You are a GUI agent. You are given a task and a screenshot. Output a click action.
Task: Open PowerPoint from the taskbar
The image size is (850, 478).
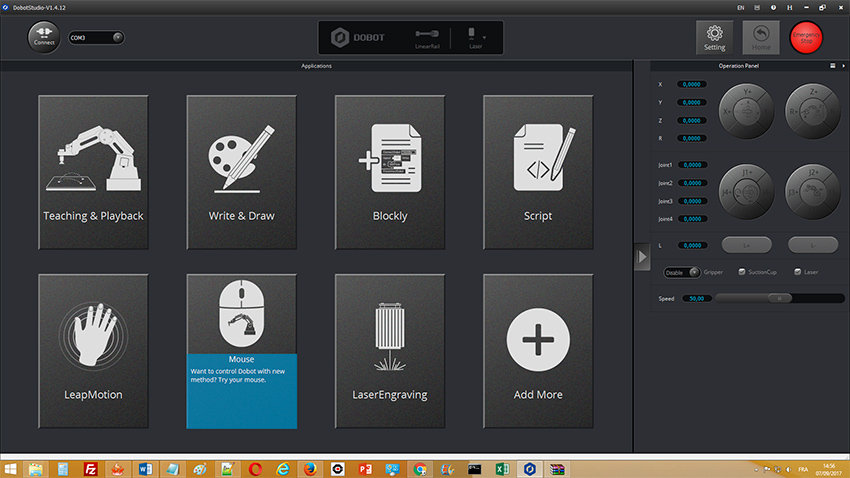365,469
